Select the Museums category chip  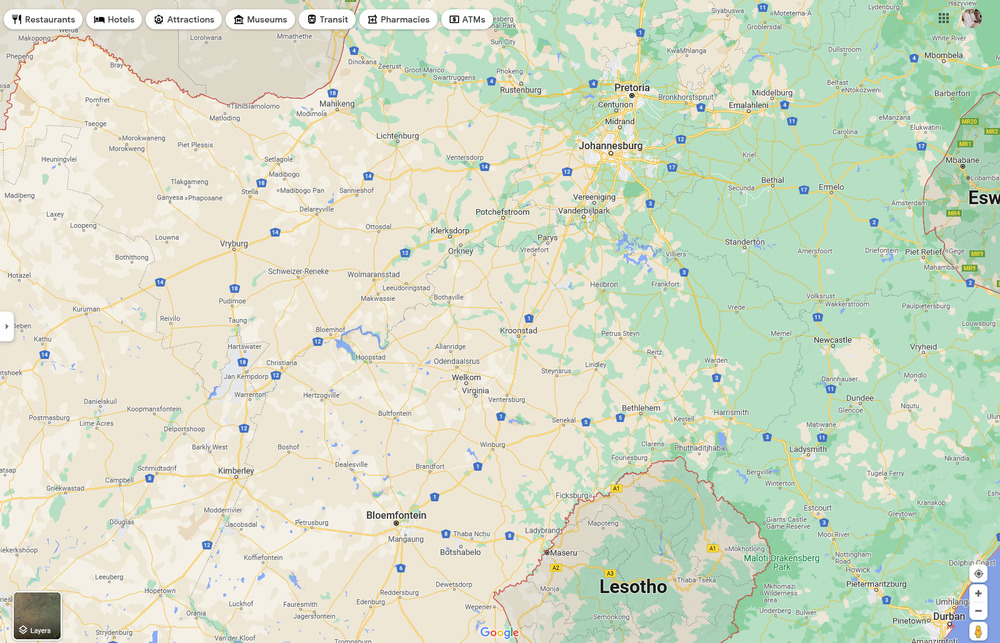260,19
